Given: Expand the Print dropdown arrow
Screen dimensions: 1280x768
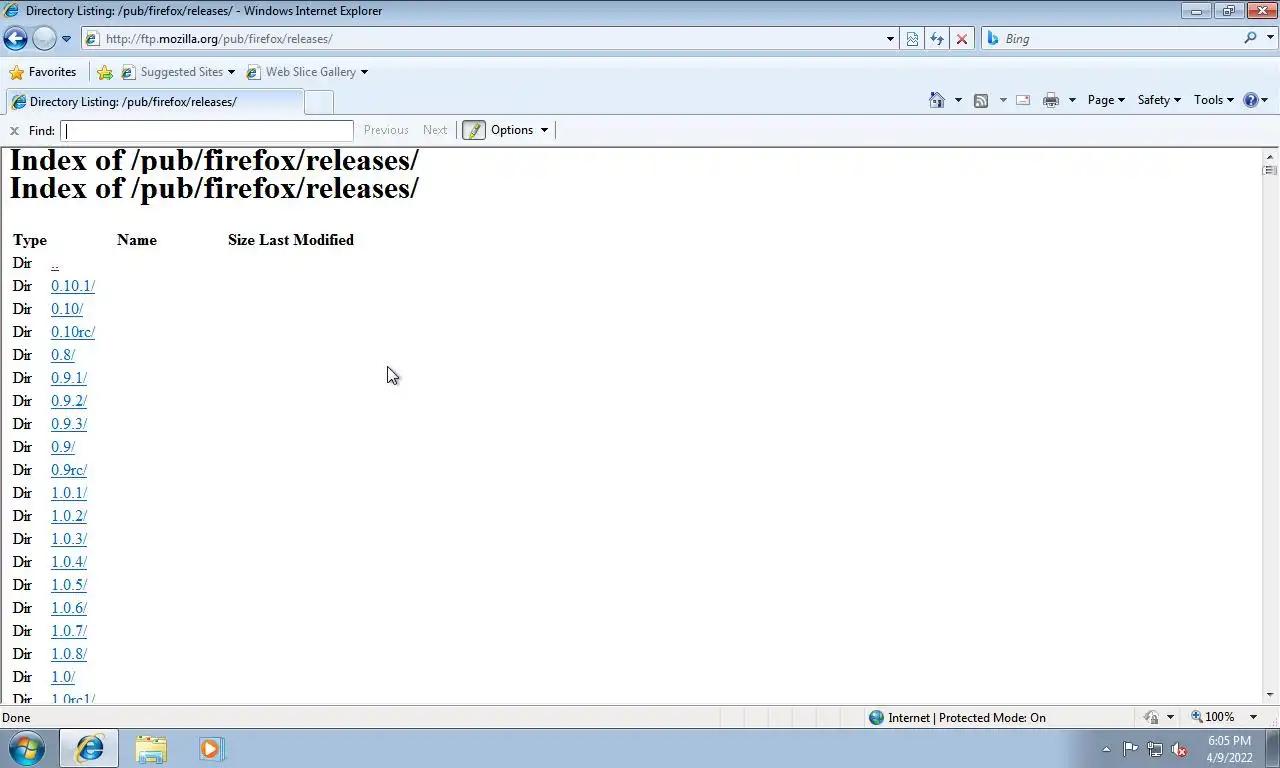Looking at the screenshot, I should coord(1072,100).
